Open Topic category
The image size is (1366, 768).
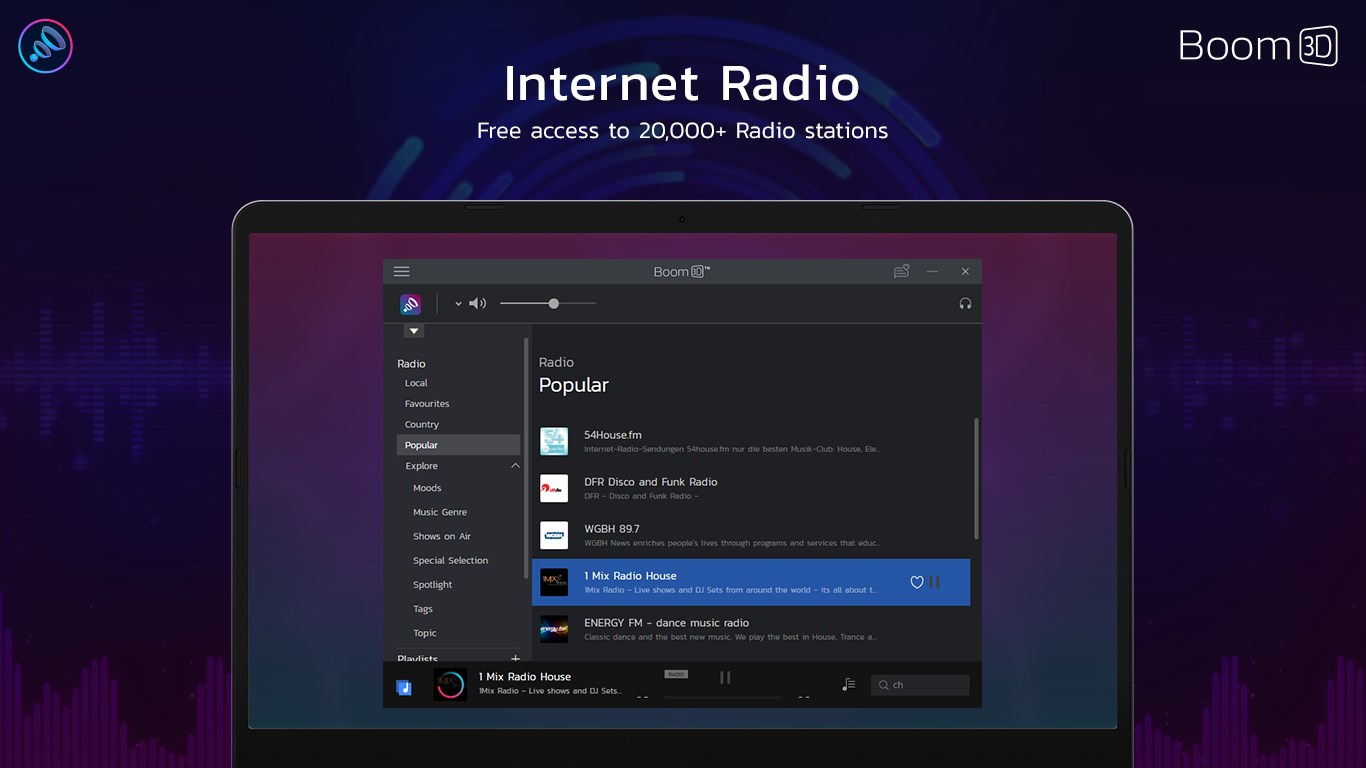tap(425, 633)
